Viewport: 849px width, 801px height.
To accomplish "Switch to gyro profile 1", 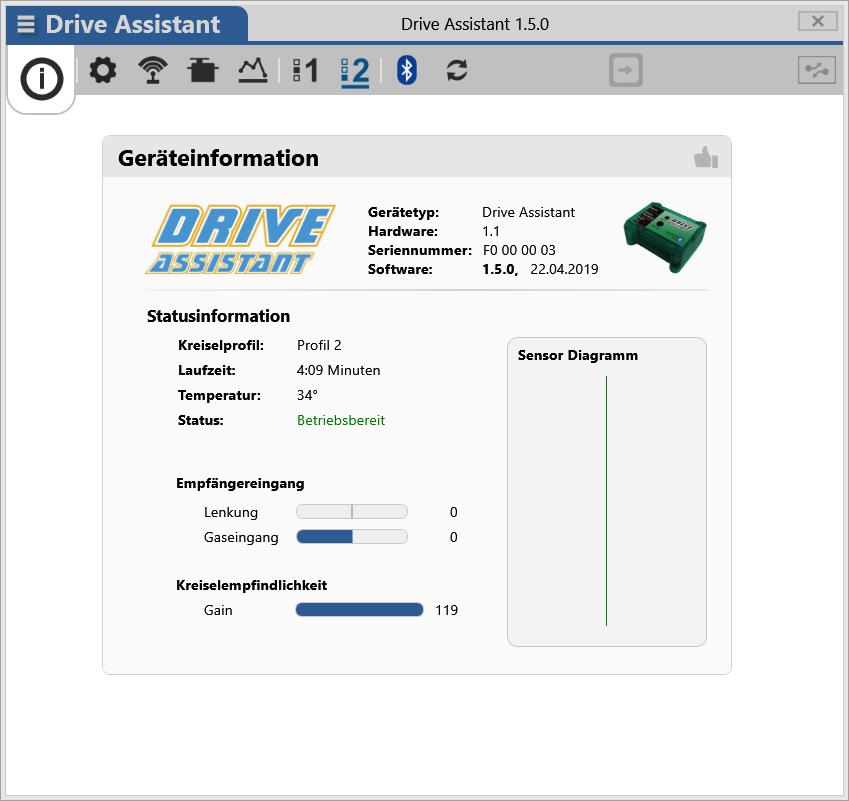I will point(305,70).
